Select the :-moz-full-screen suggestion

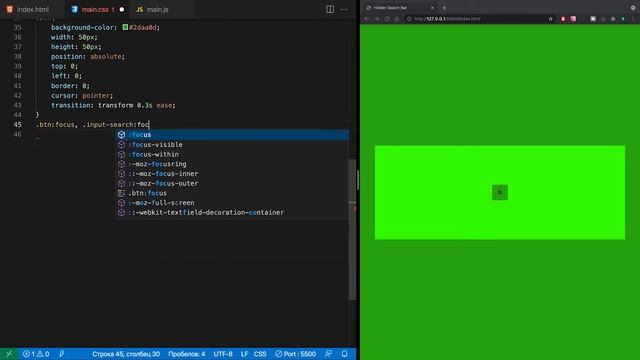[x=232, y=203]
